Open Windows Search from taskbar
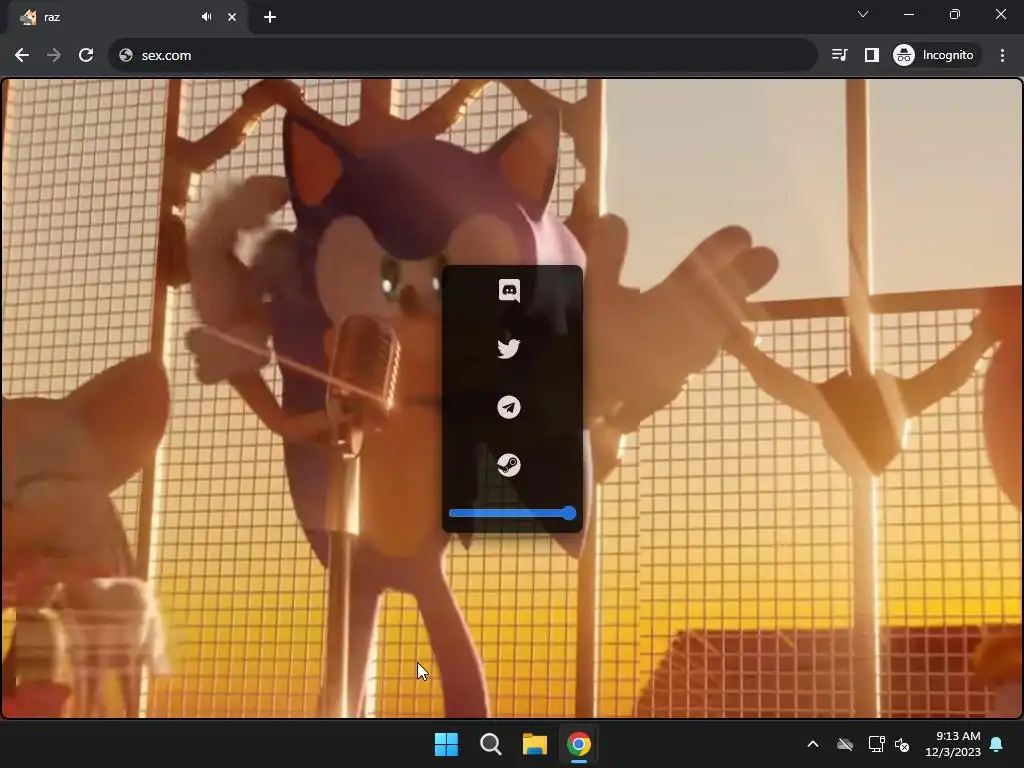The width and height of the screenshot is (1024, 768). click(490, 744)
